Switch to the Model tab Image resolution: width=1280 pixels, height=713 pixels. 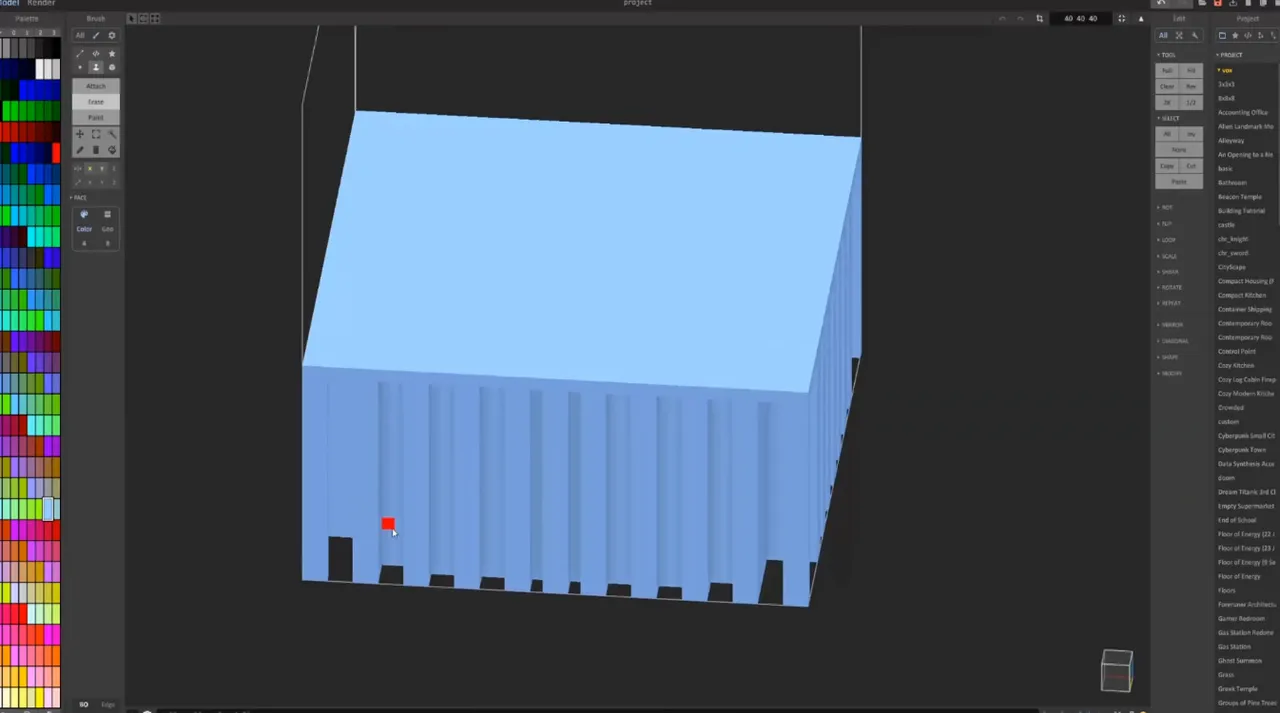(x=9, y=3)
